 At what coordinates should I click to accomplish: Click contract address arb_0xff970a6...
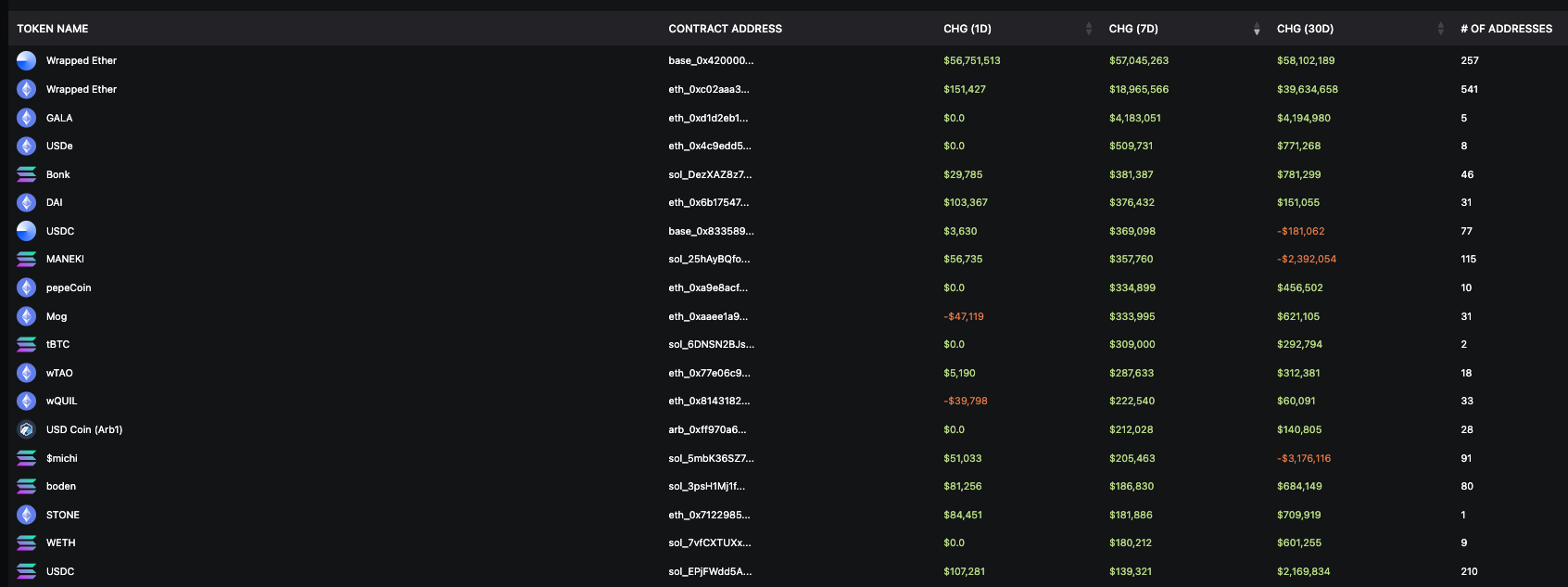pyautogui.click(x=707, y=429)
